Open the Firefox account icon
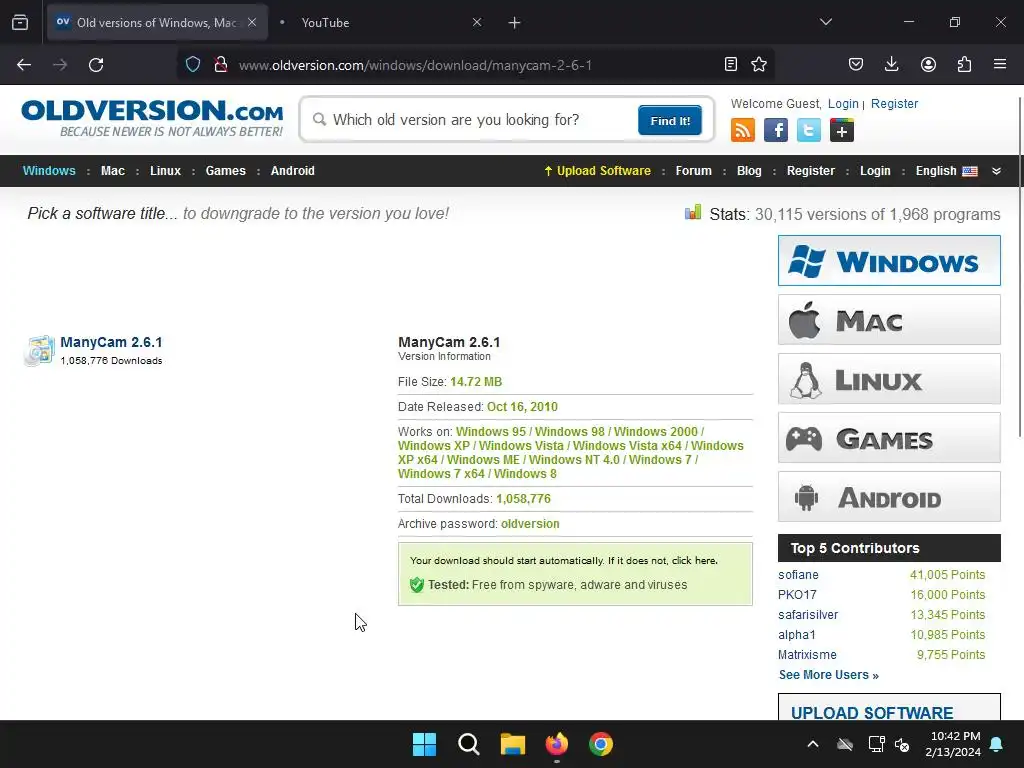 (x=928, y=64)
